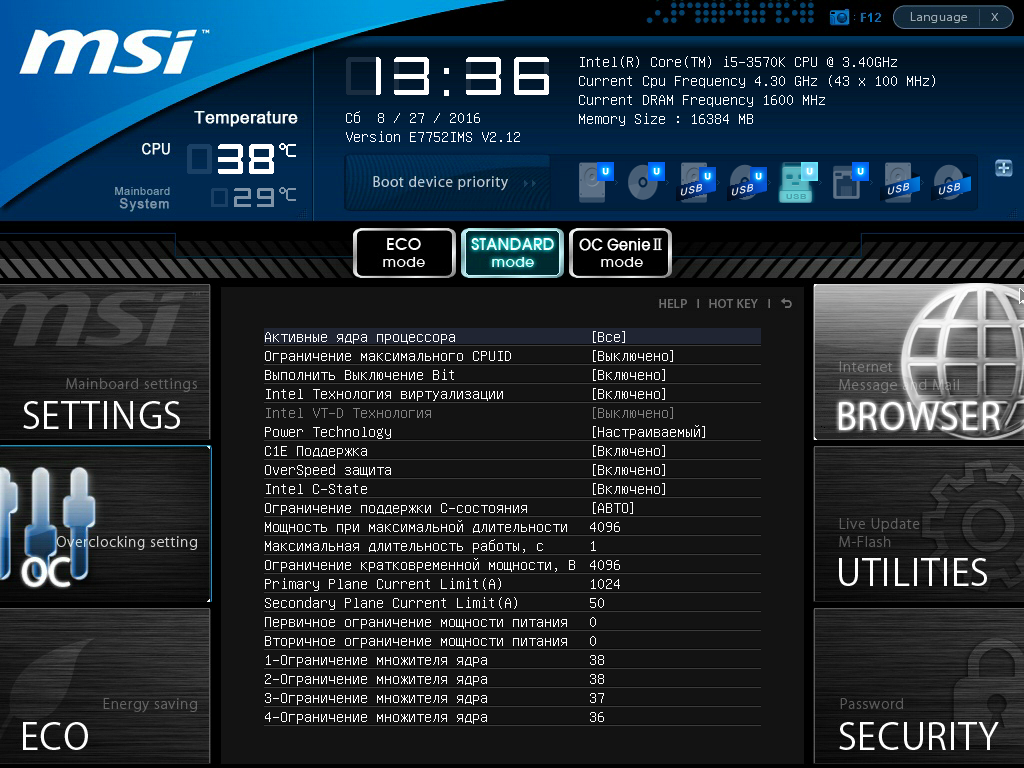This screenshot has width=1024, height=768.
Task: Change Intel C-State value
Action: tap(628, 488)
